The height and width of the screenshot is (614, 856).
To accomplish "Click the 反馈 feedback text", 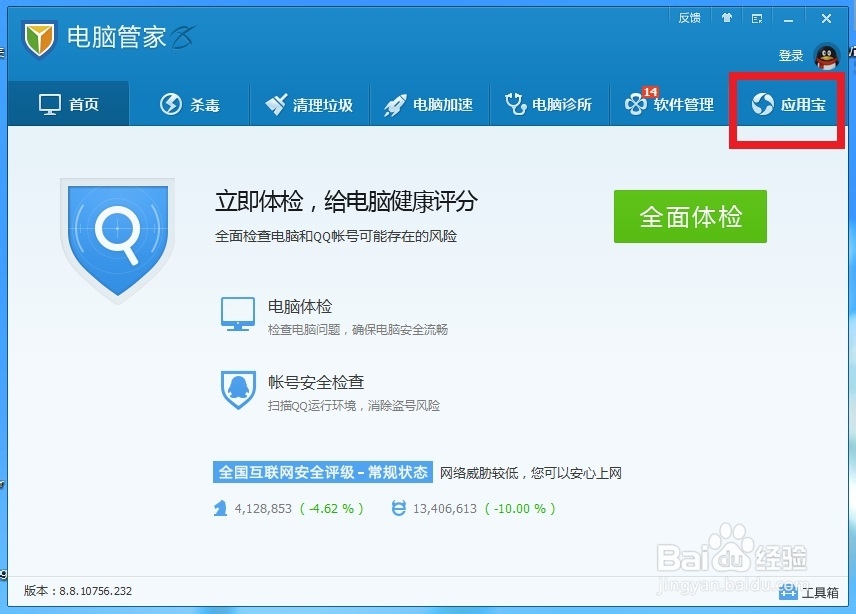I will [x=688, y=16].
